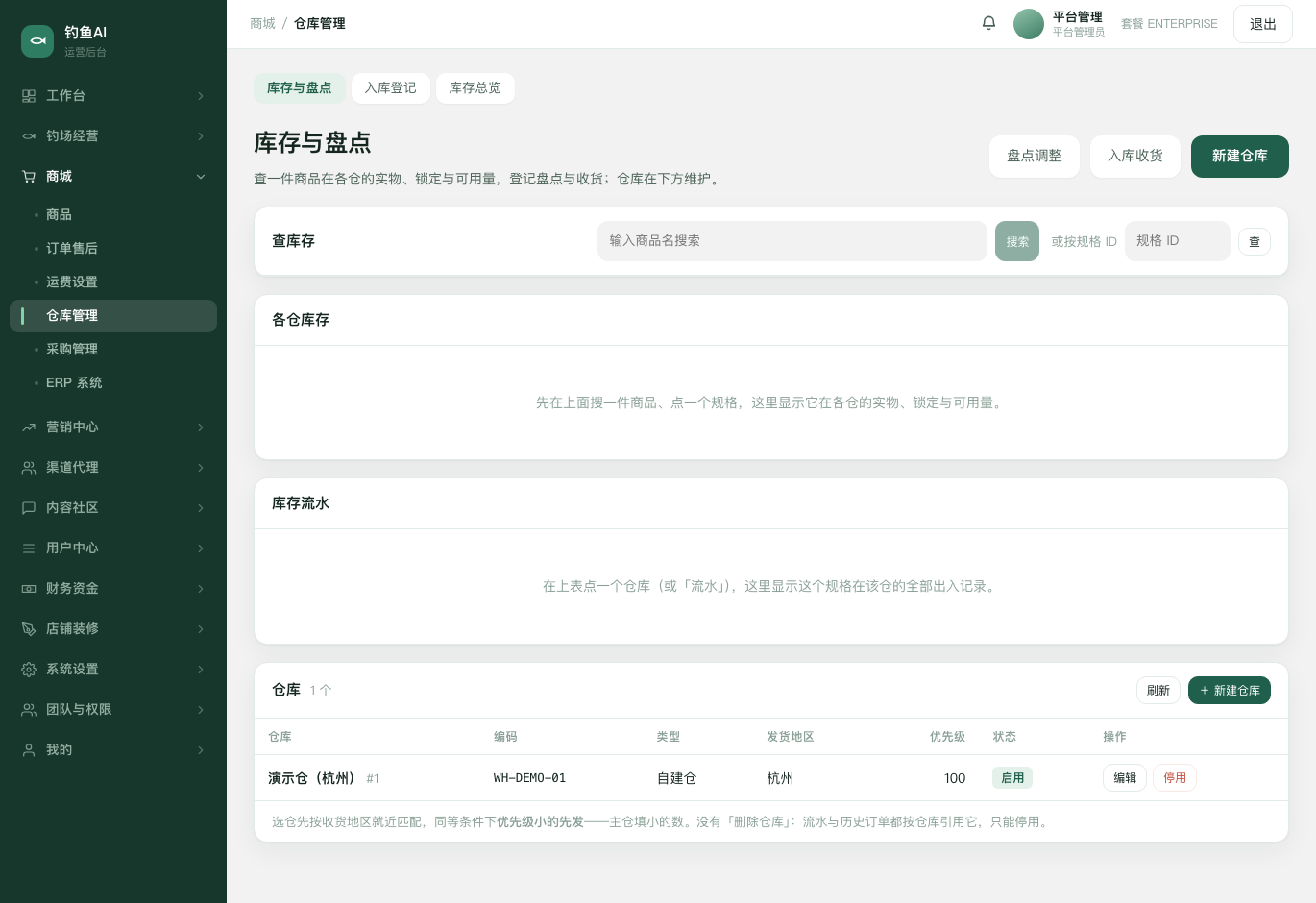Click the 套餐 ENTERPRISE label
Image resolution: width=1316 pixels, height=903 pixels.
pos(1169,24)
